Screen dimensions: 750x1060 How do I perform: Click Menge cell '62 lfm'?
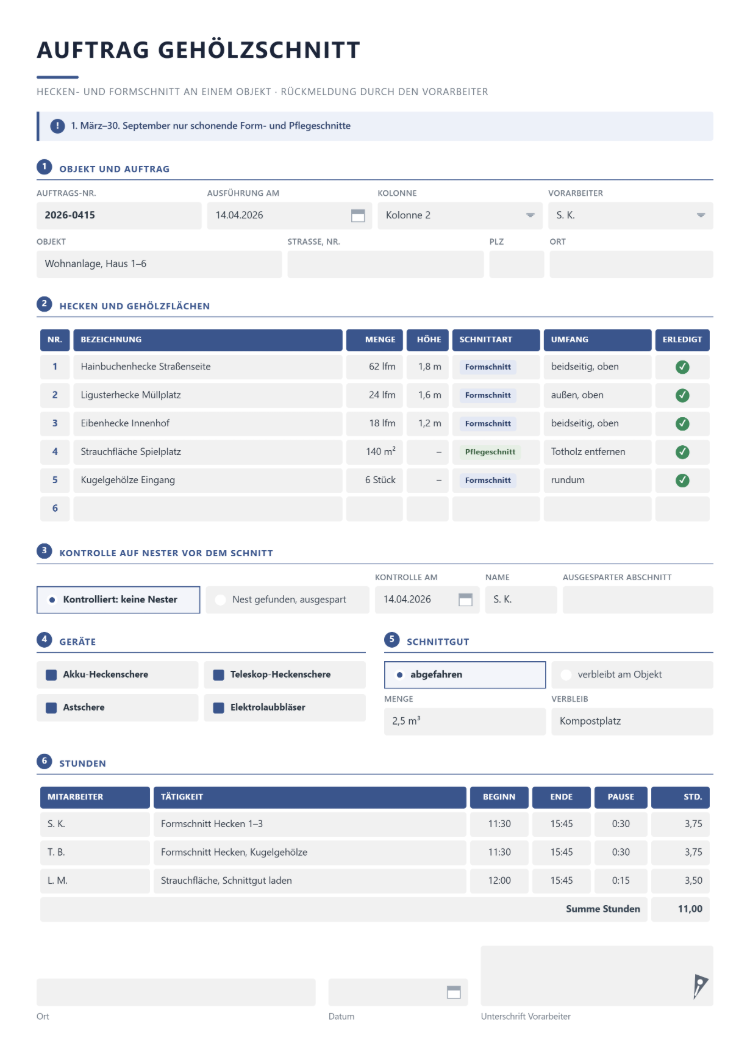(375, 367)
